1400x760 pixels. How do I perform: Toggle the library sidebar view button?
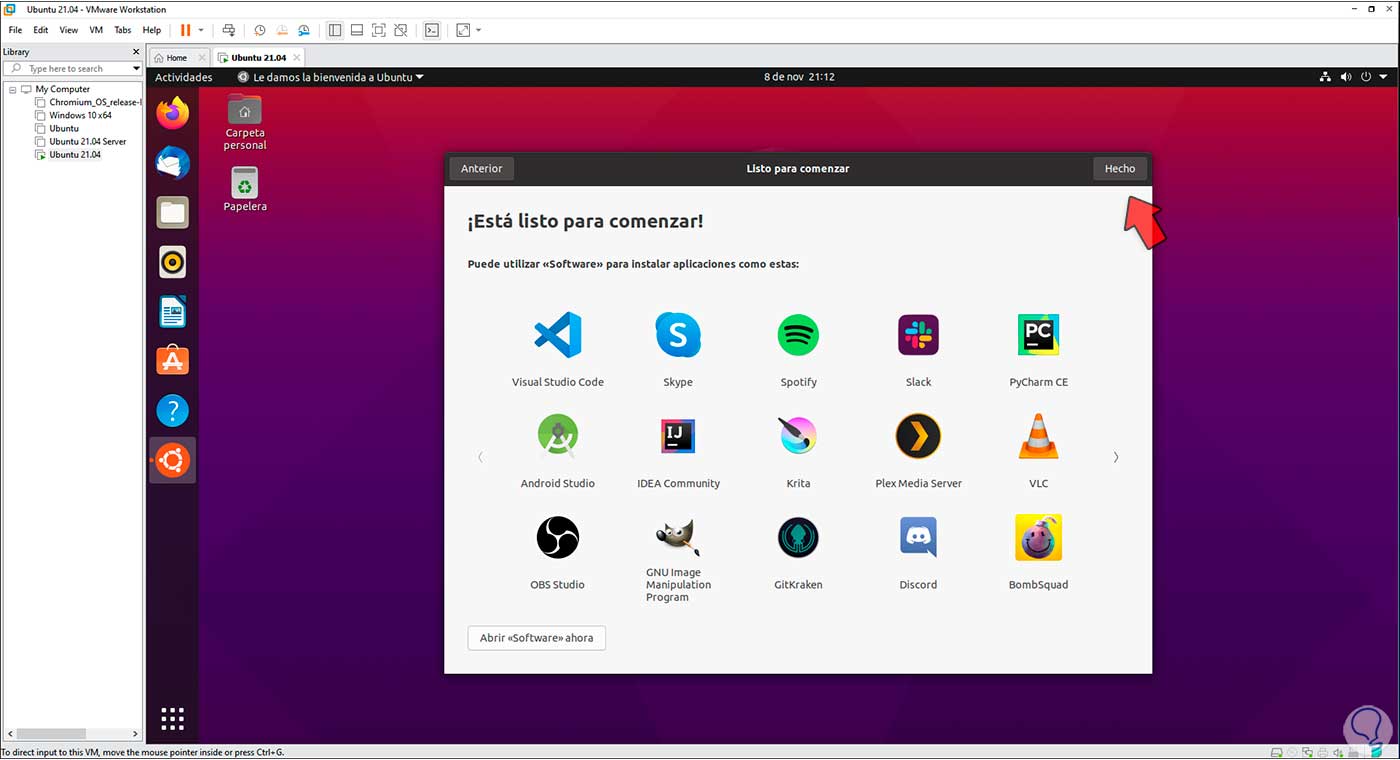(335, 30)
